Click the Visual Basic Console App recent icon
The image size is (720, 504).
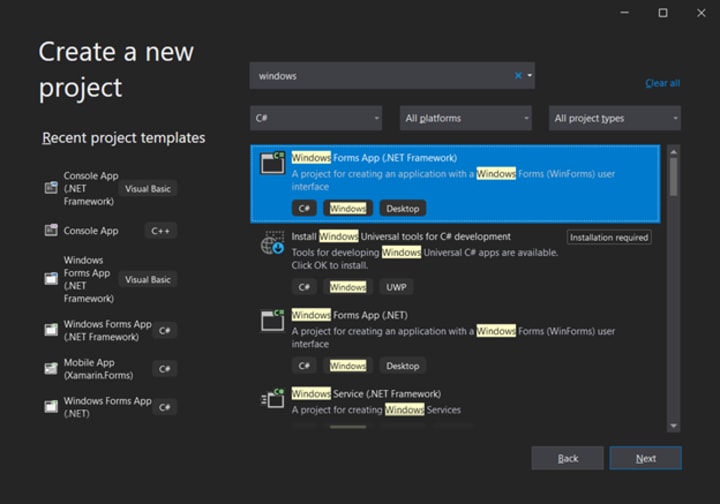click(x=51, y=188)
